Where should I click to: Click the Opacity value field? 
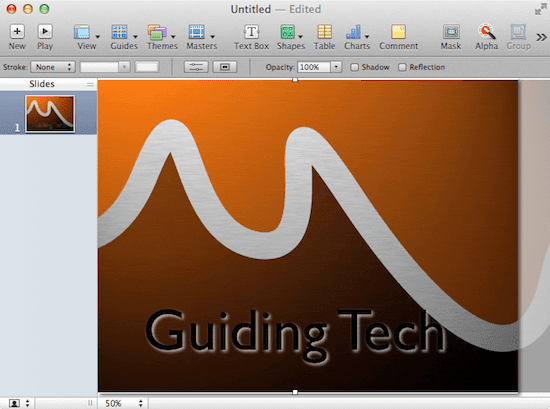[314, 67]
